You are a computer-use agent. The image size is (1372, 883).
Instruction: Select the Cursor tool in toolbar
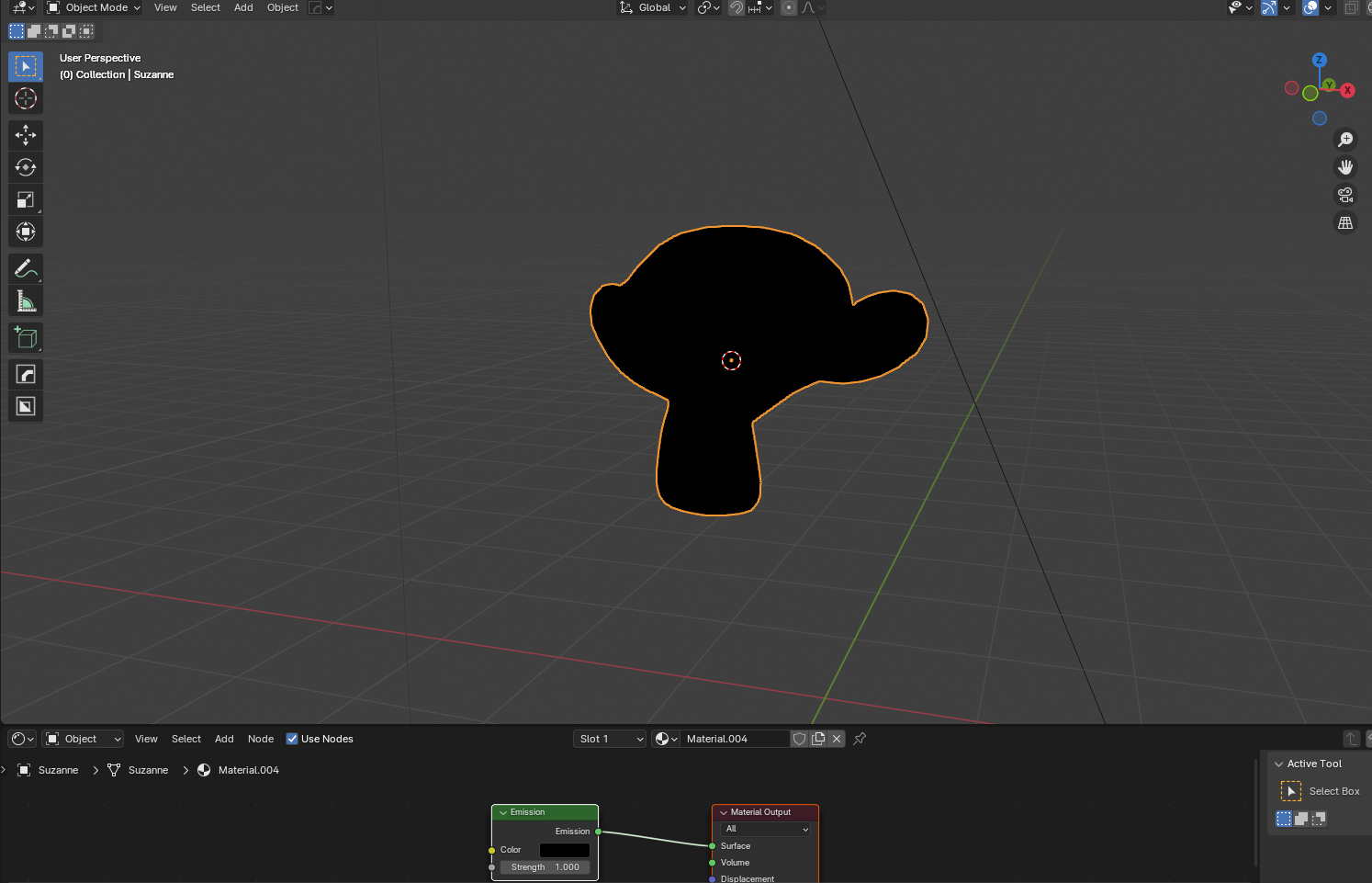(x=26, y=99)
